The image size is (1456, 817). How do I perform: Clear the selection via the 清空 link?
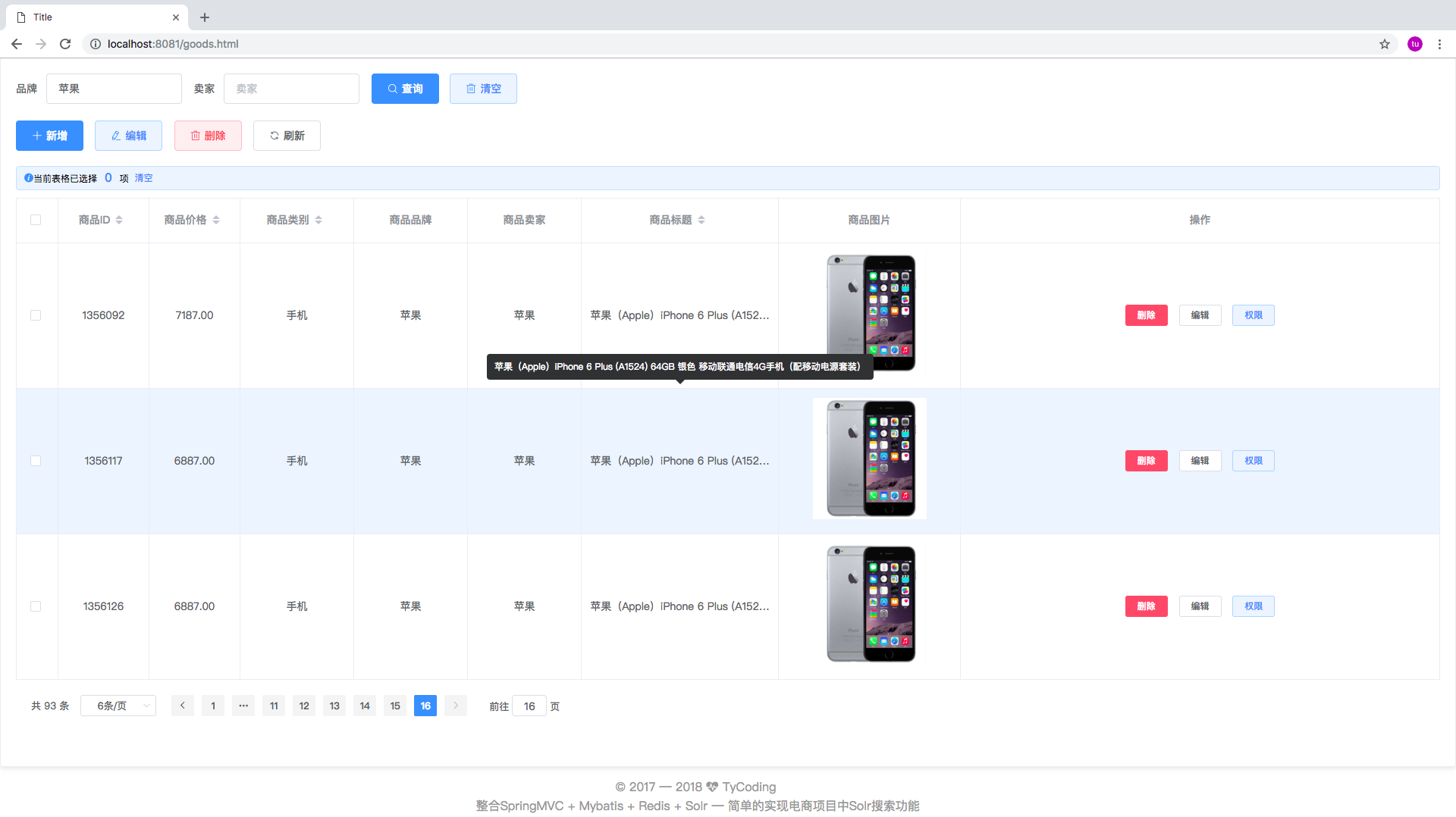(x=143, y=178)
